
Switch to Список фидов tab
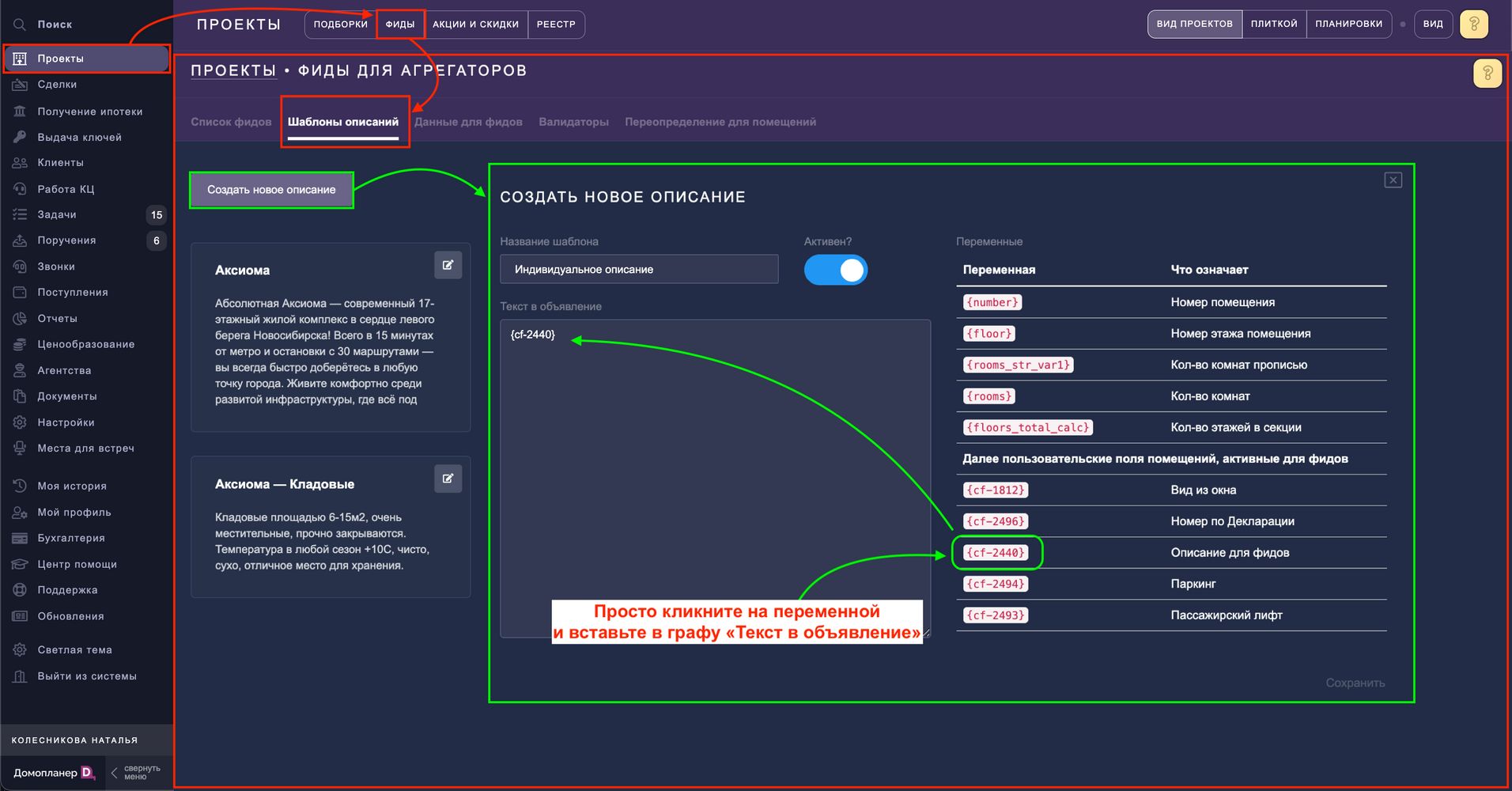pyautogui.click(x=231, y=122)
